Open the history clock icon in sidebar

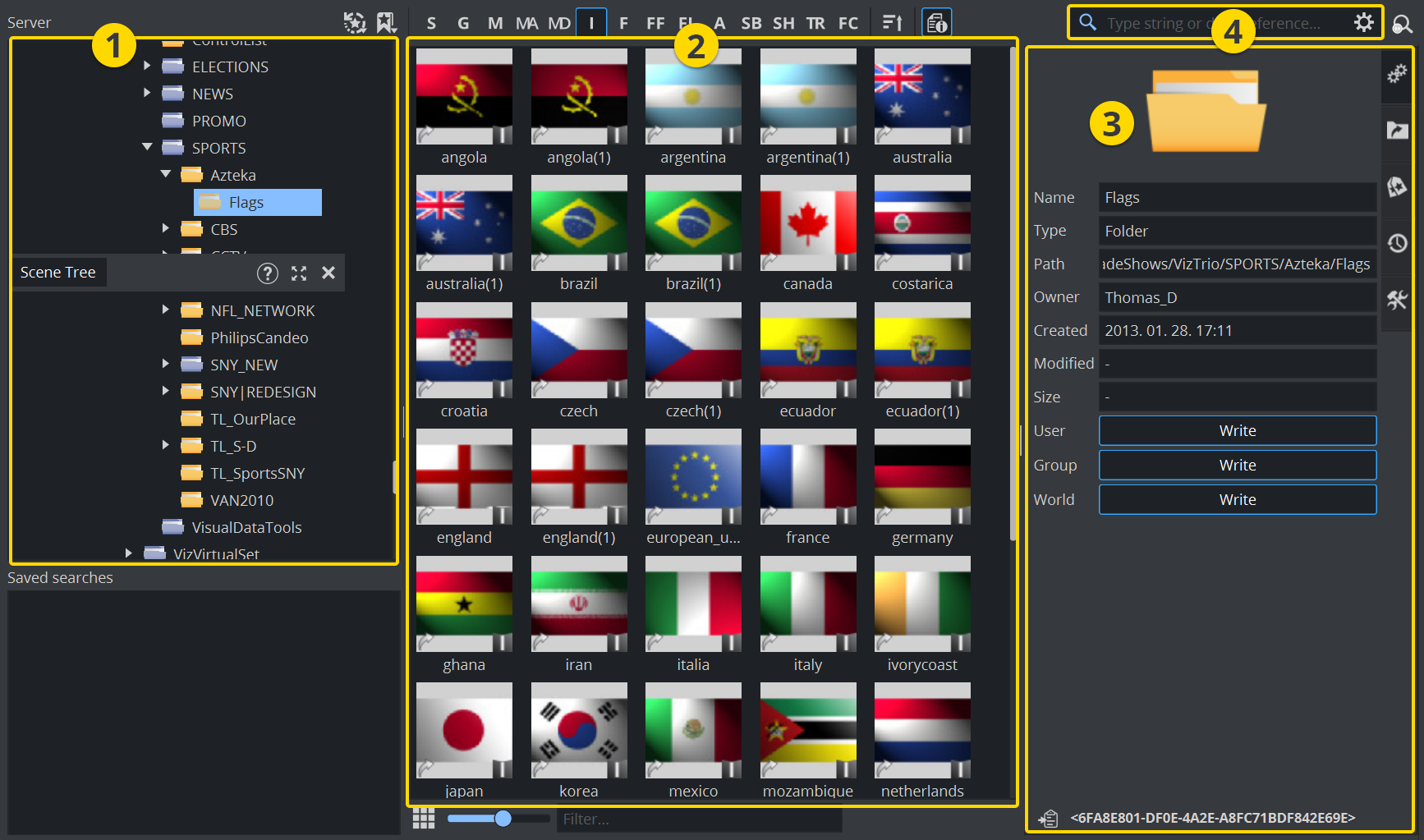(1397, 243)
